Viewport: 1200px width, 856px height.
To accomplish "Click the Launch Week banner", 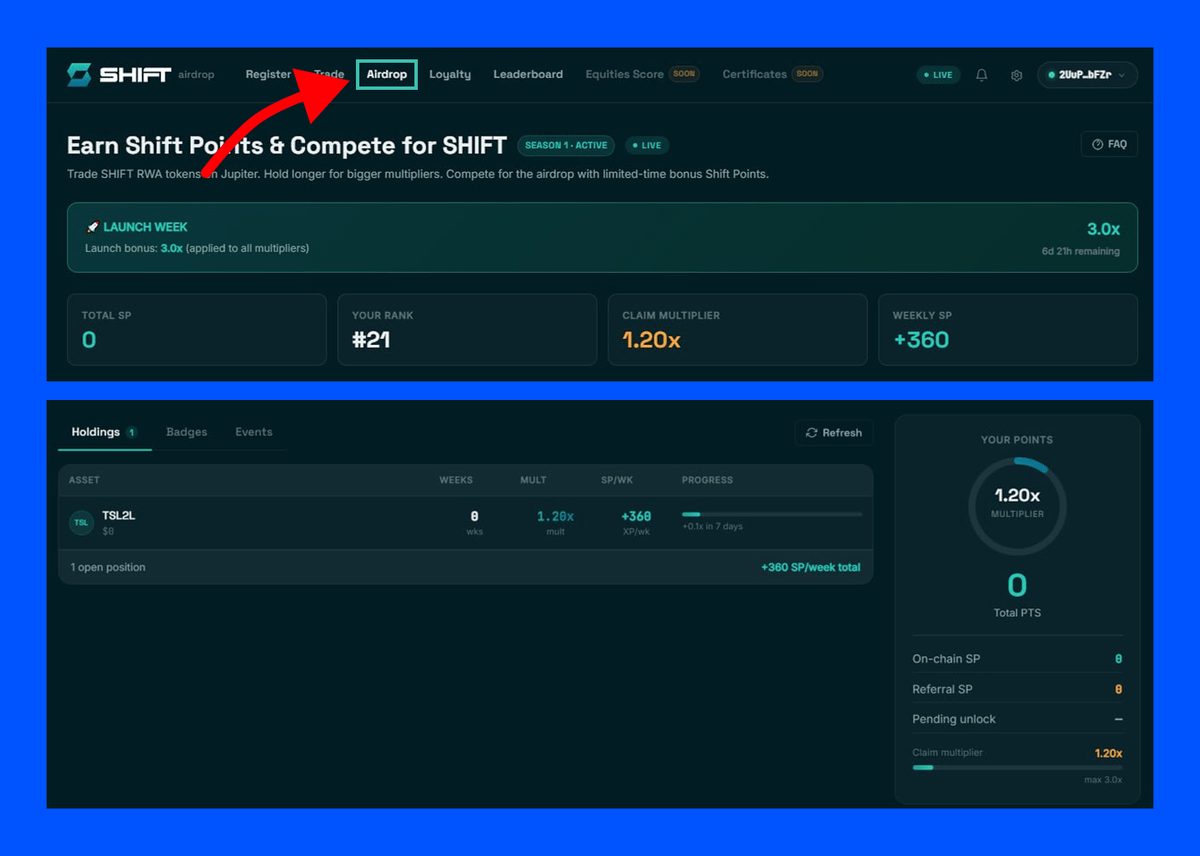I will pyautogui.click(x=602, y=238).
